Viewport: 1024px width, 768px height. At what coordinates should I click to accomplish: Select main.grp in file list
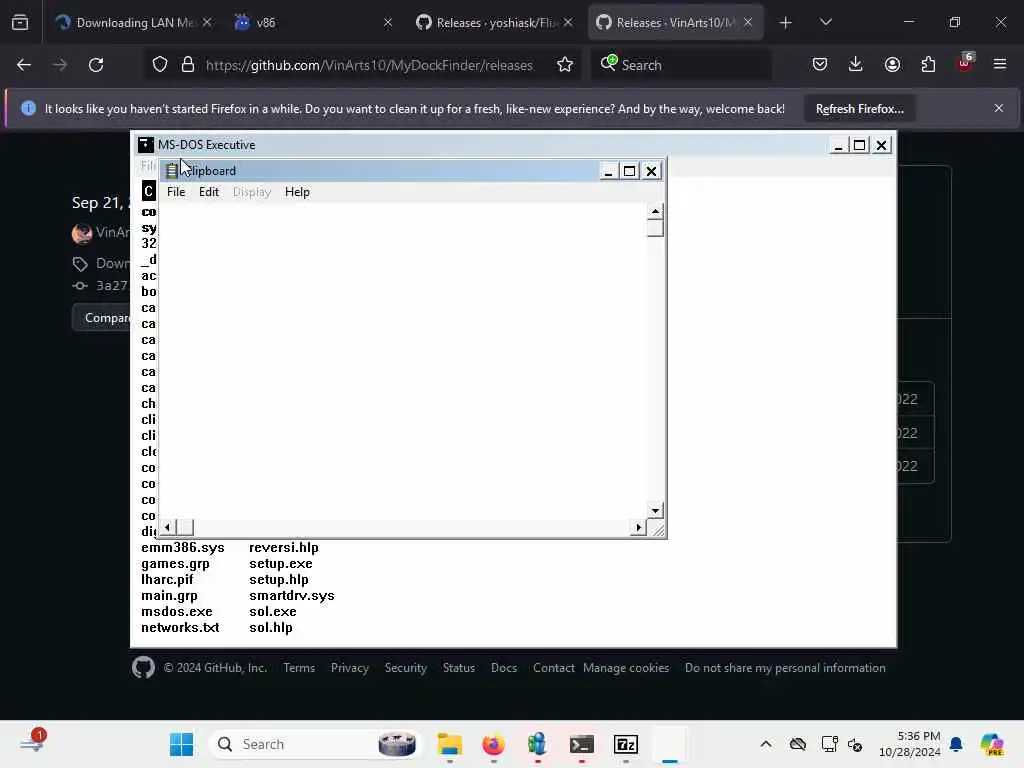pyautogui.click(x=169, y=596)
